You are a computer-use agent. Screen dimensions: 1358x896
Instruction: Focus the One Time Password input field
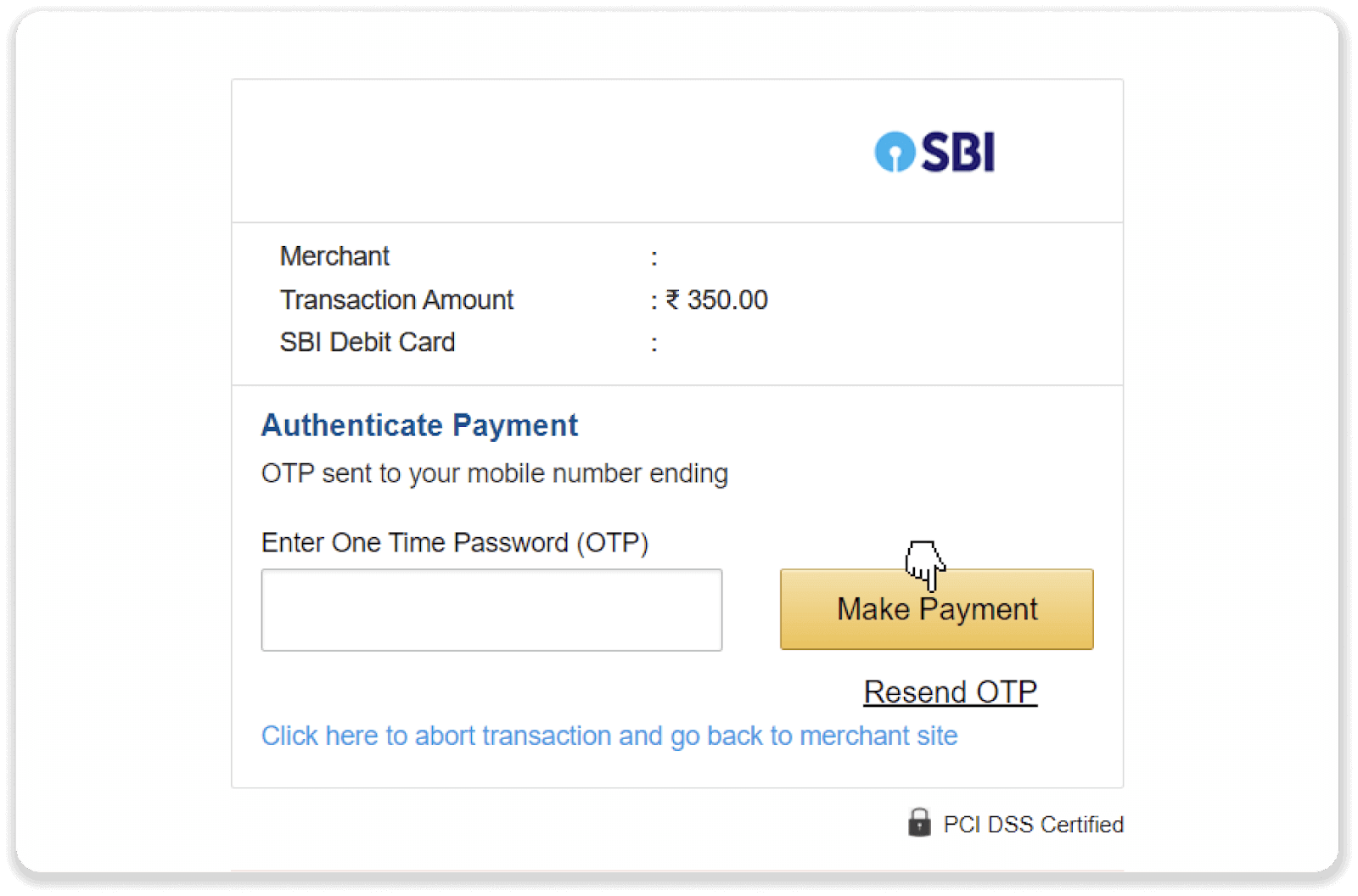click(x=491, y=610)
